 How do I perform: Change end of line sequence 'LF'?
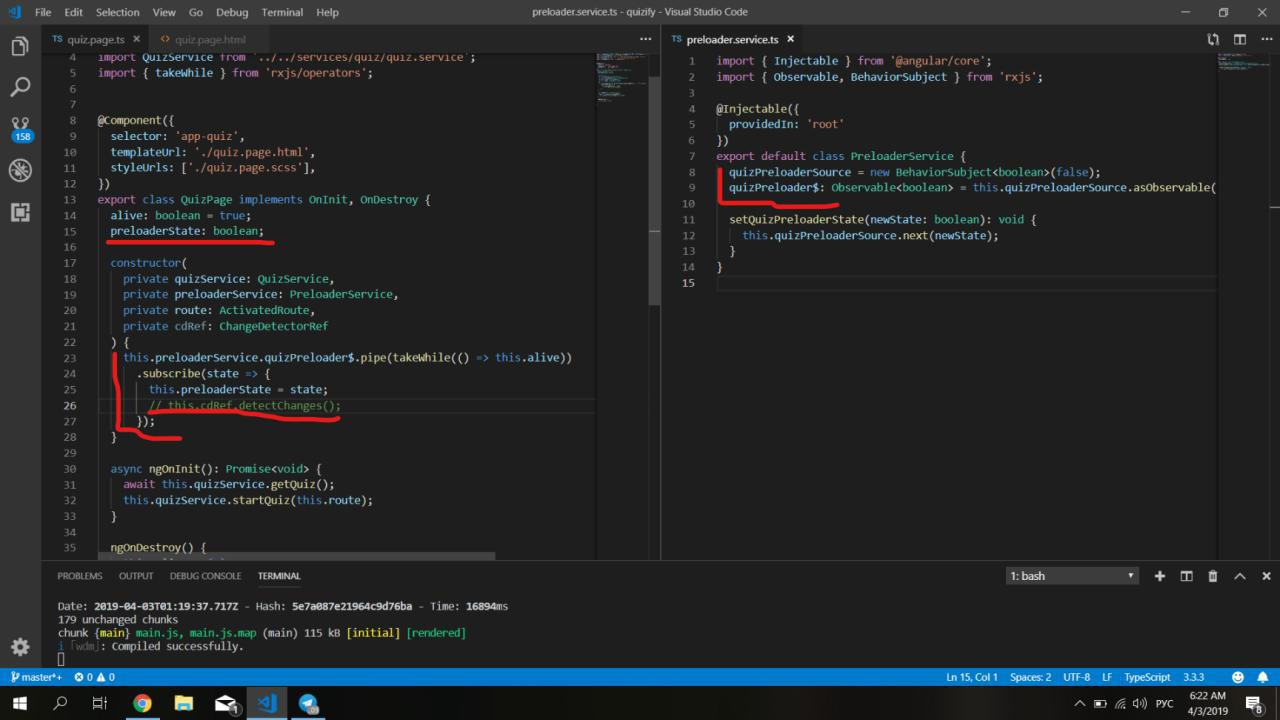[x=1107, y=677]
